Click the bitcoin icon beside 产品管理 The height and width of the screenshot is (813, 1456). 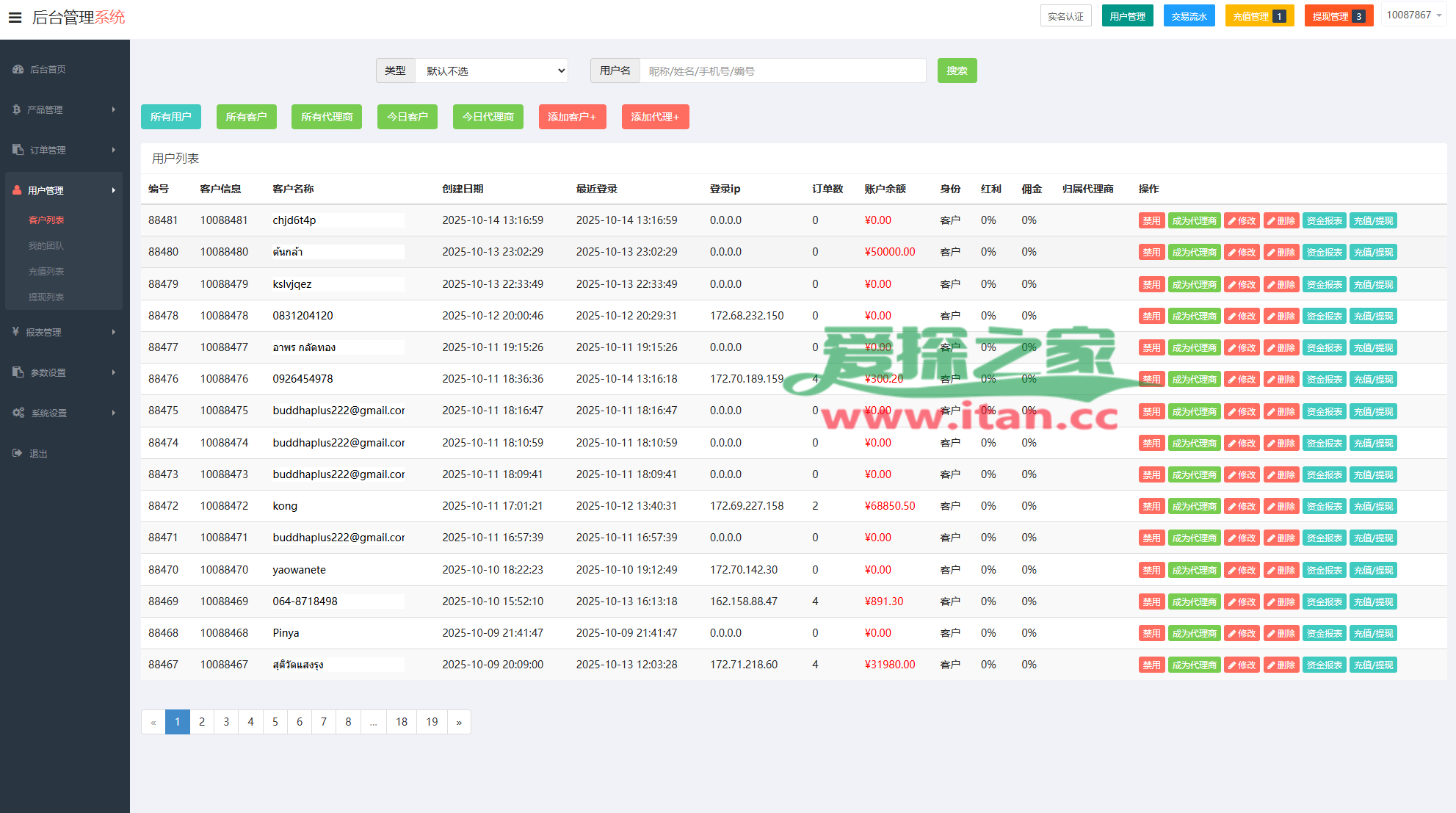(x=16, y=109)
